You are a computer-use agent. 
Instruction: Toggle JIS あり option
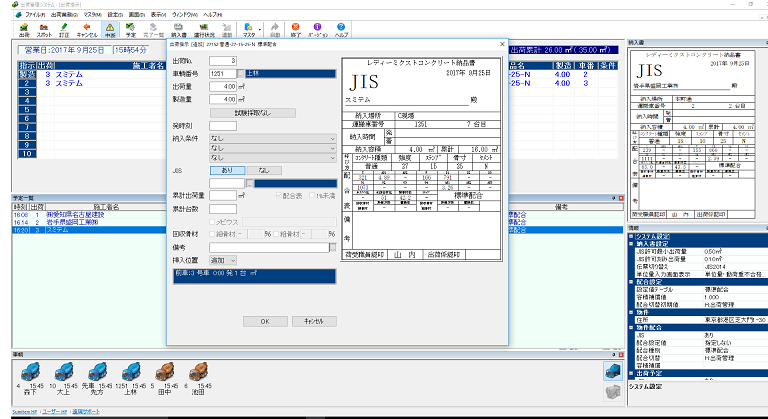[x=227, y=171]
